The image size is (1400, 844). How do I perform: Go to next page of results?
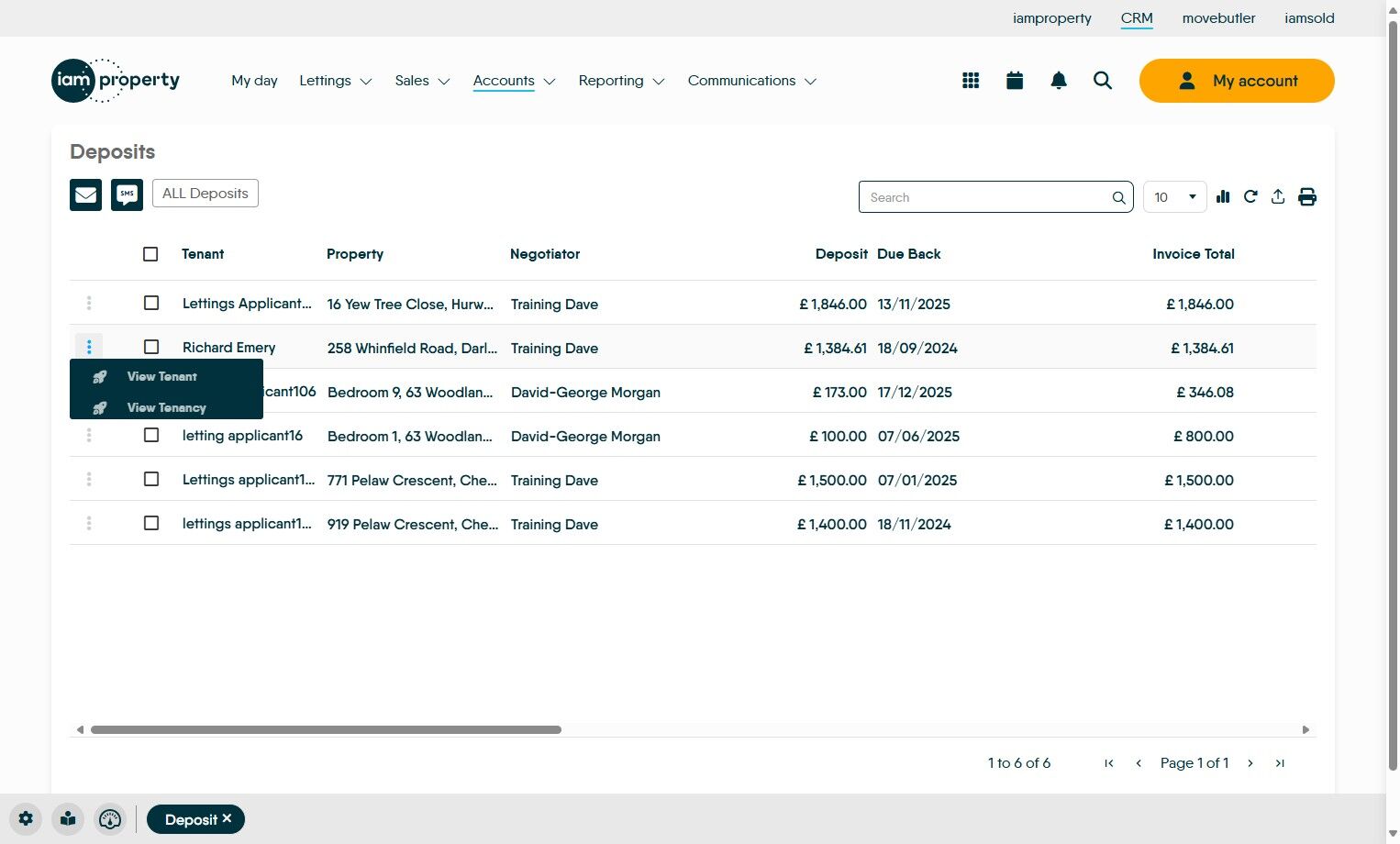(1250, 763)
